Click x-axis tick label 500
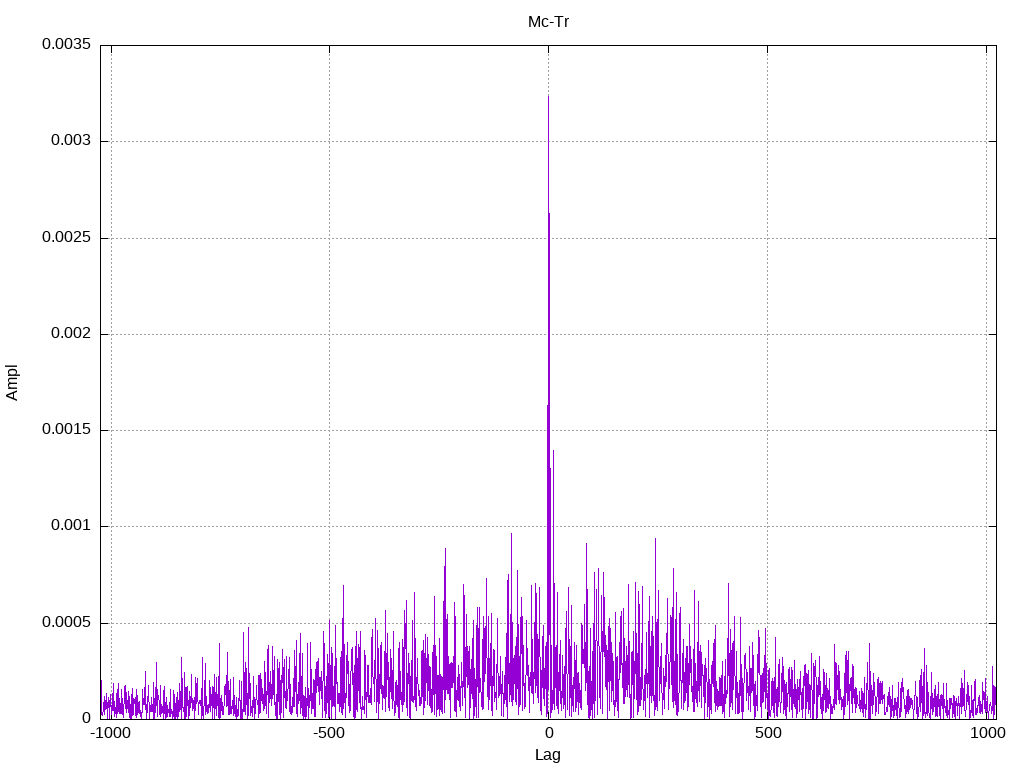The width and height of the screenshot is (1024, 768). pos(768,733)
